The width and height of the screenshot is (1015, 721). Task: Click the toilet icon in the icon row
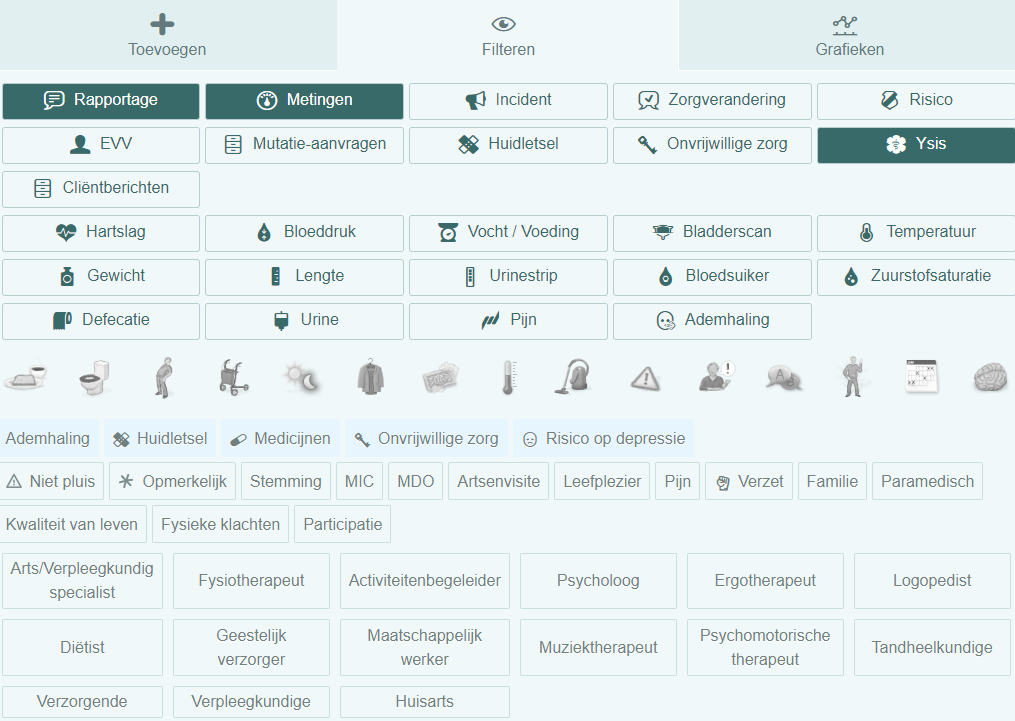[x=94, y=378]
